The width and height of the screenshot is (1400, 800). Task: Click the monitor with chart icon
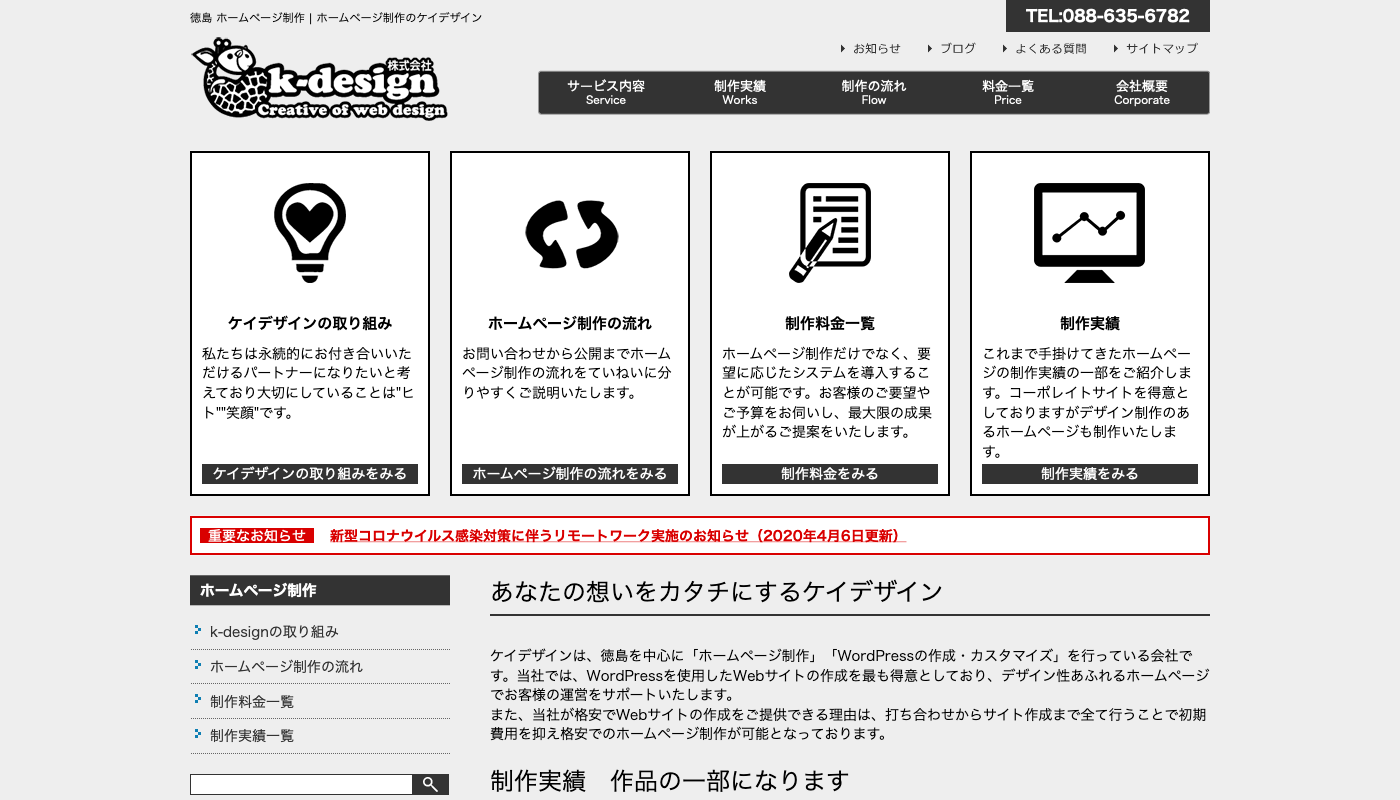click(x=1089, y=233)
